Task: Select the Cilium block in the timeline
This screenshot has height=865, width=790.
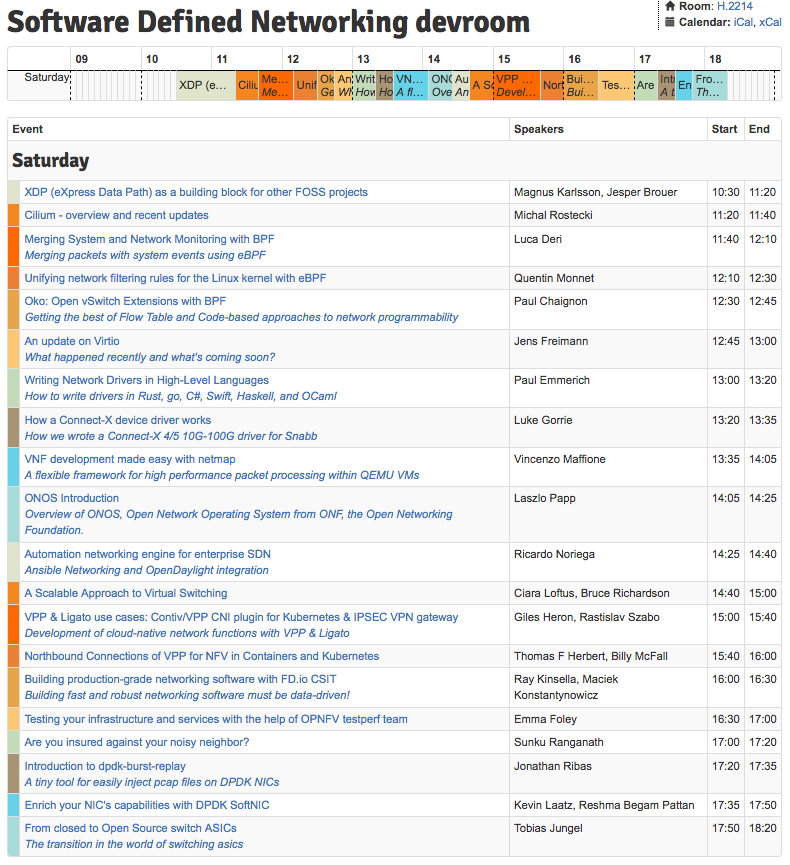Action: 247,86
